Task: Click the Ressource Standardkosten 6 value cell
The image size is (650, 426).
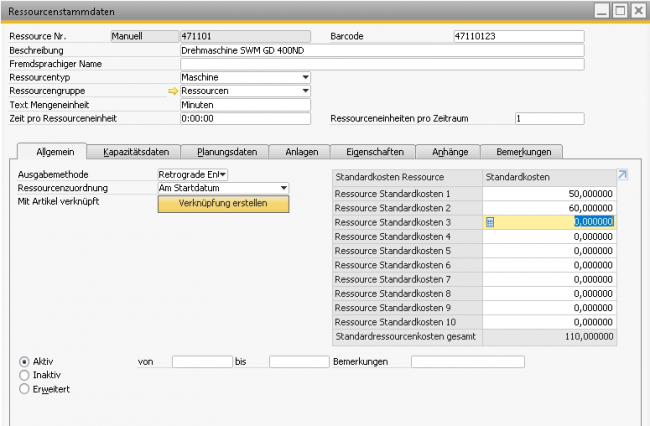Action: (x=549, y=265)
